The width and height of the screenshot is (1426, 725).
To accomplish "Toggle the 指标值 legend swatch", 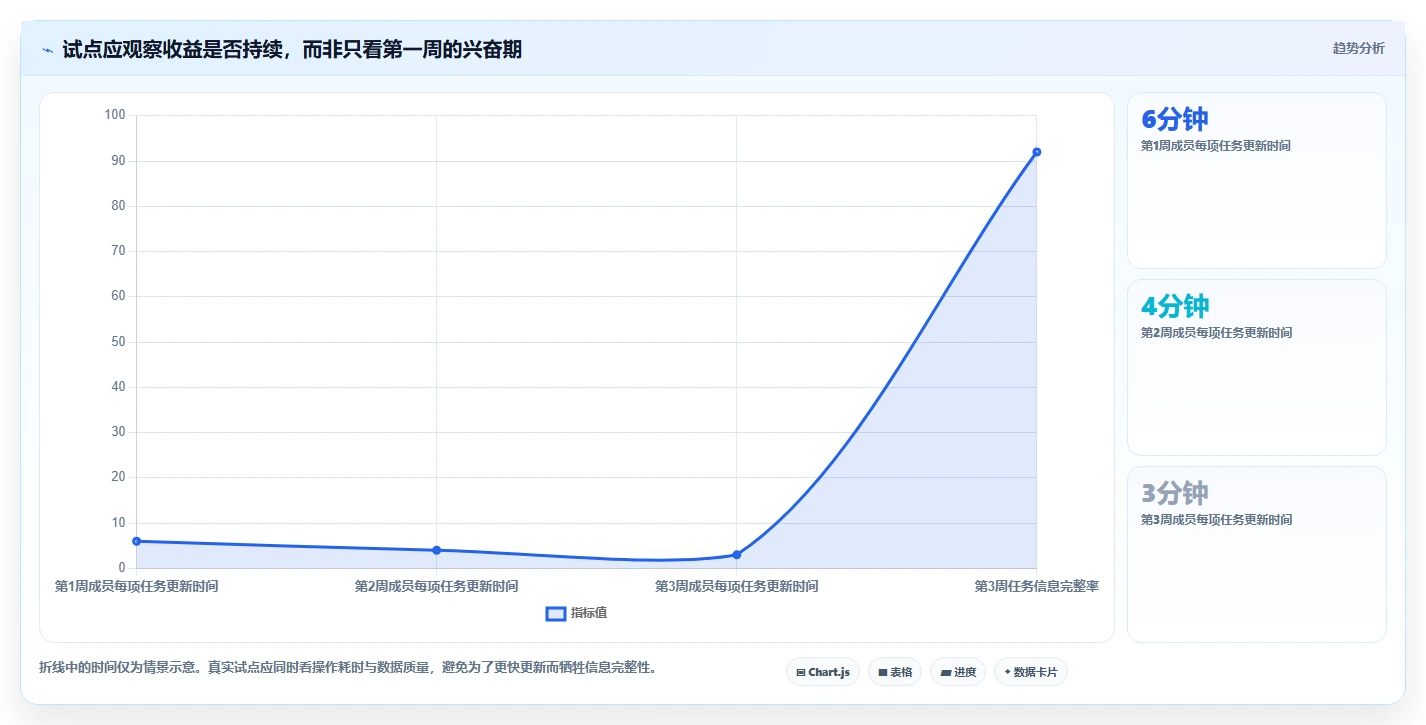I will coord(556,613).
